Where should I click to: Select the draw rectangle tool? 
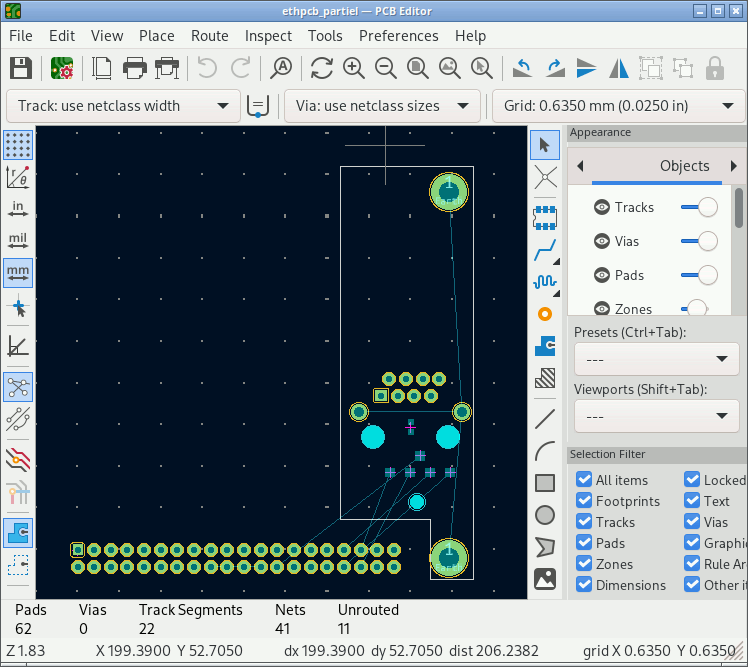[x=545, y=483]
